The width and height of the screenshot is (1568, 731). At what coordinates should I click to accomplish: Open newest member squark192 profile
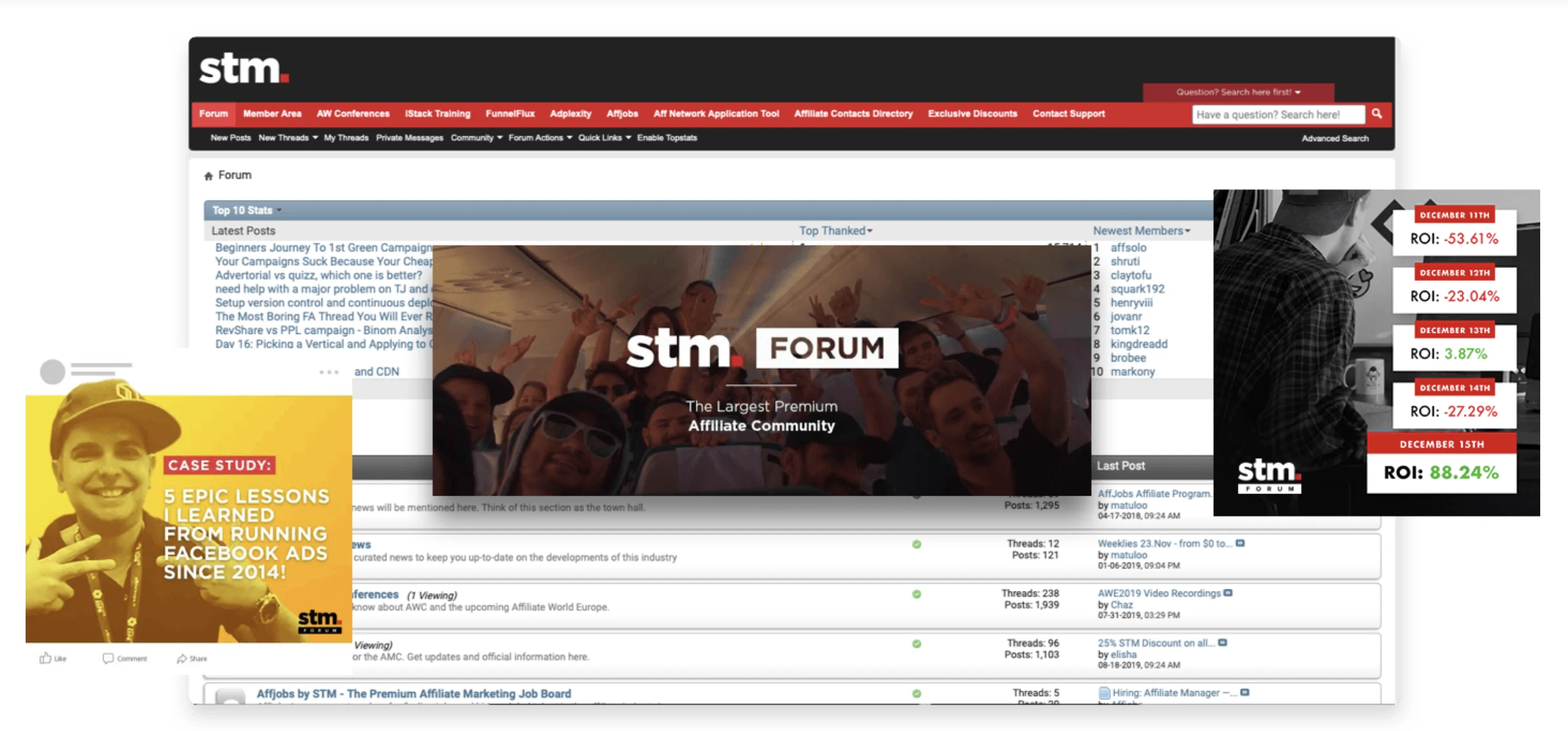tap(1137, 289)
